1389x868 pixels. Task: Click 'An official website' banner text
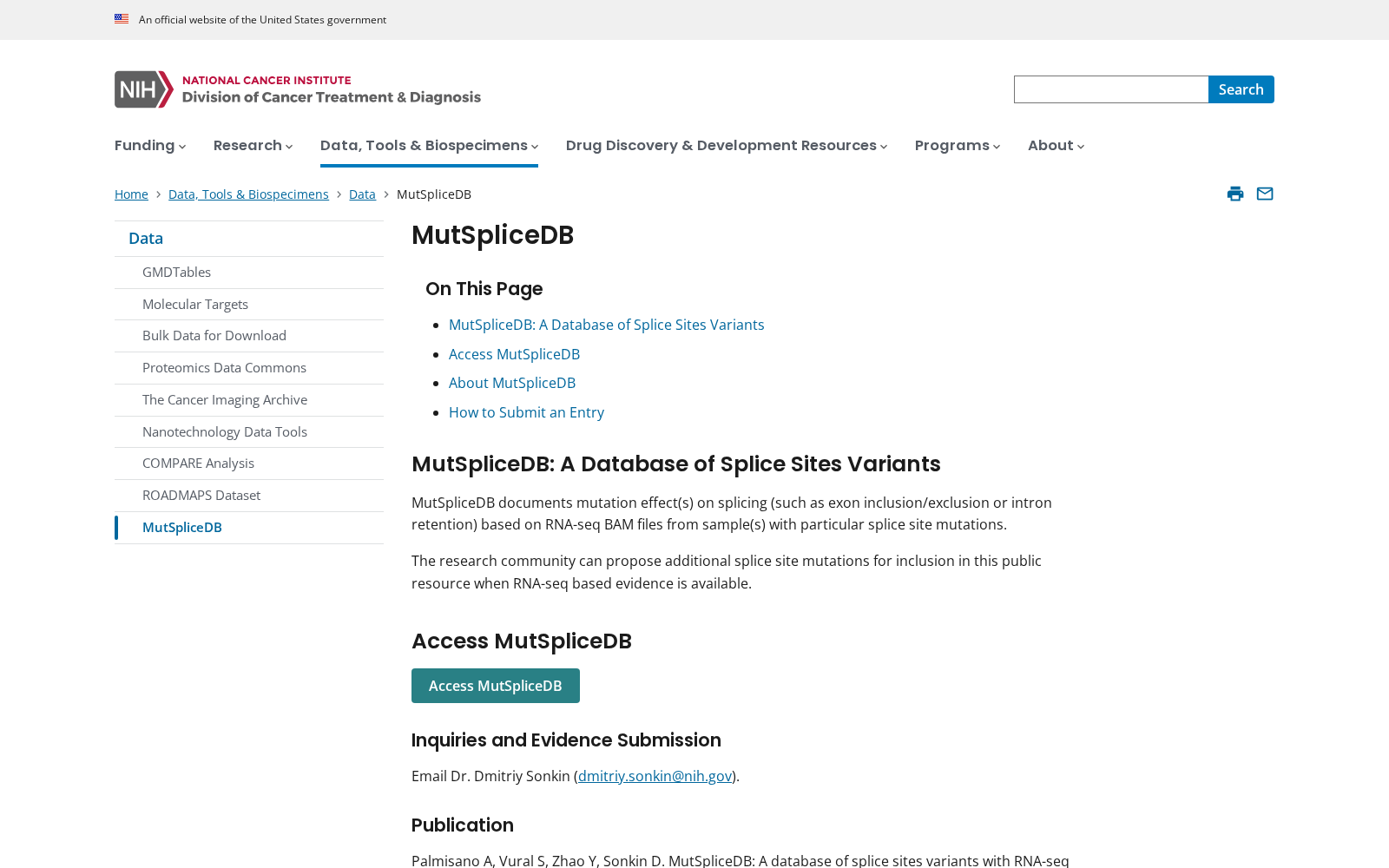tap(262, 20)
